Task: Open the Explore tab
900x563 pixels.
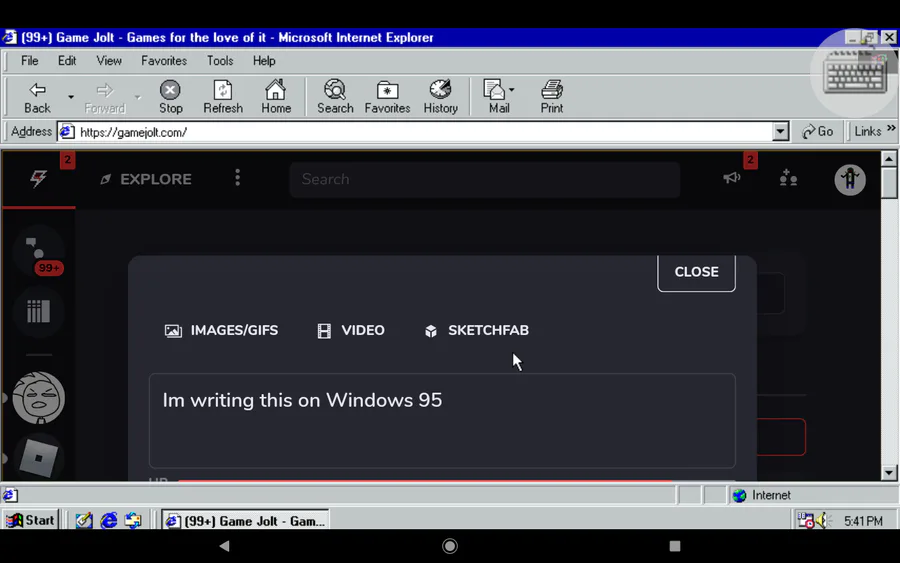Action: click(x=146, y=179)
